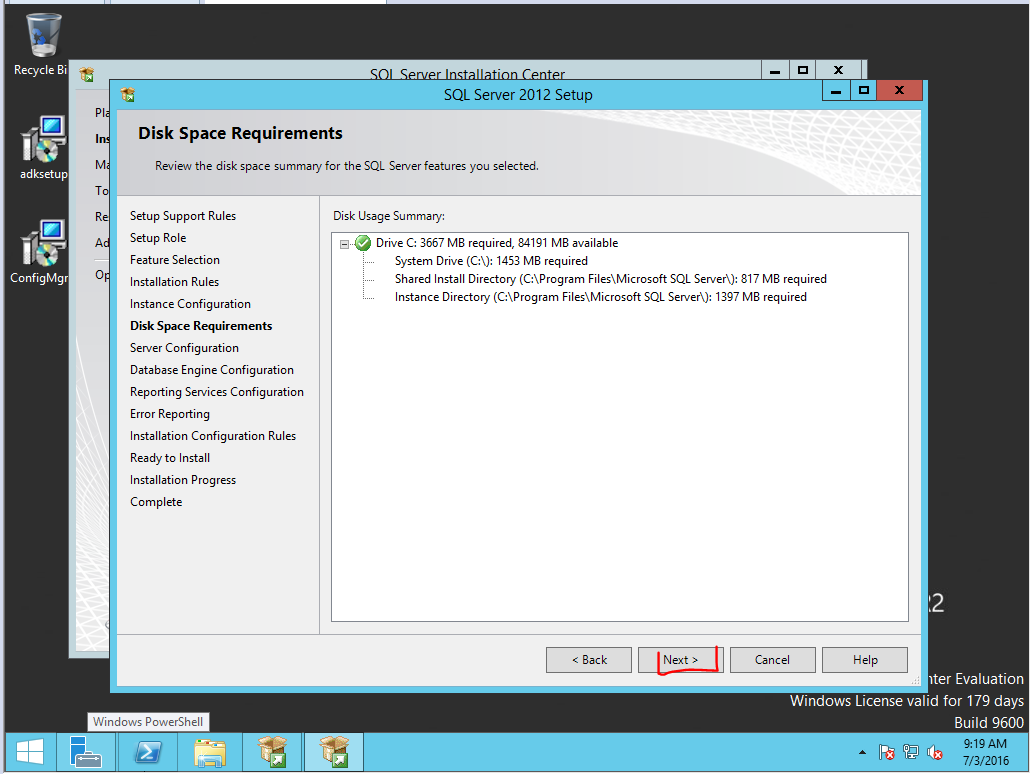Click the Setup Role step
The height and width of the screenshot is (774, 1031).
158,238
